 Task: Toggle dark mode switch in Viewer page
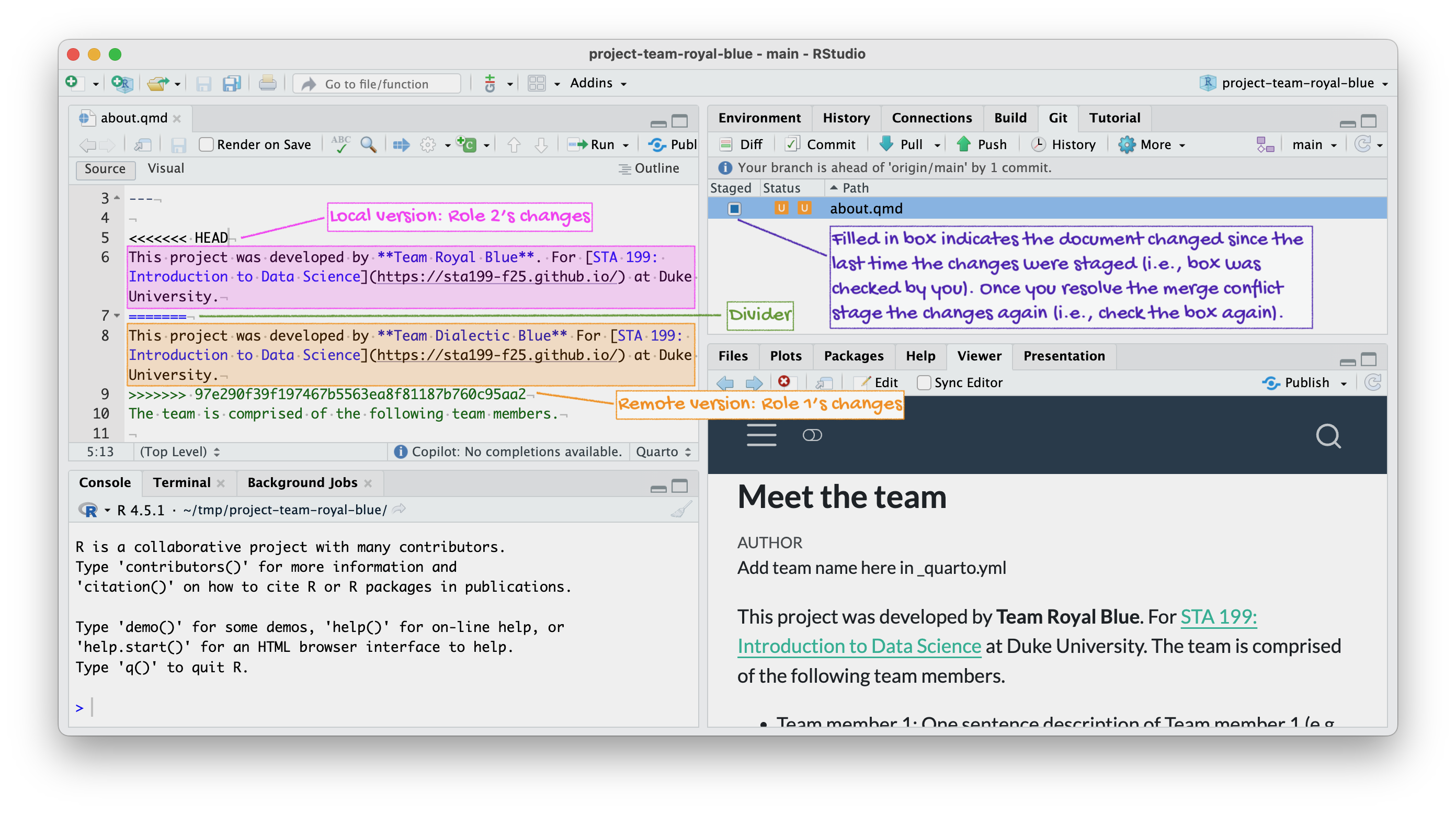pyautogui.click(x=812, y=435)
